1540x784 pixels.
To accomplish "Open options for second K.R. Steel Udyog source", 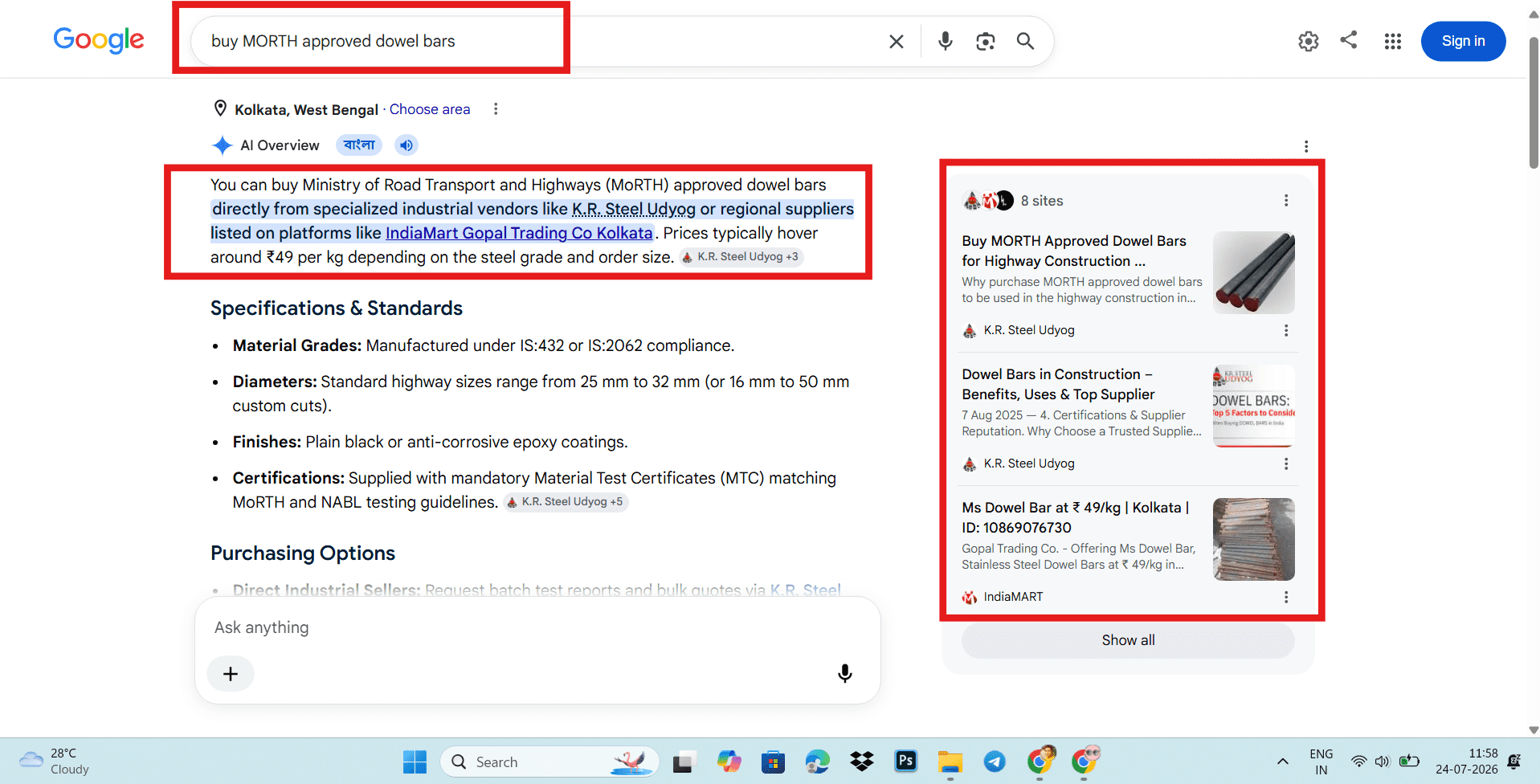I will 1286,463.
